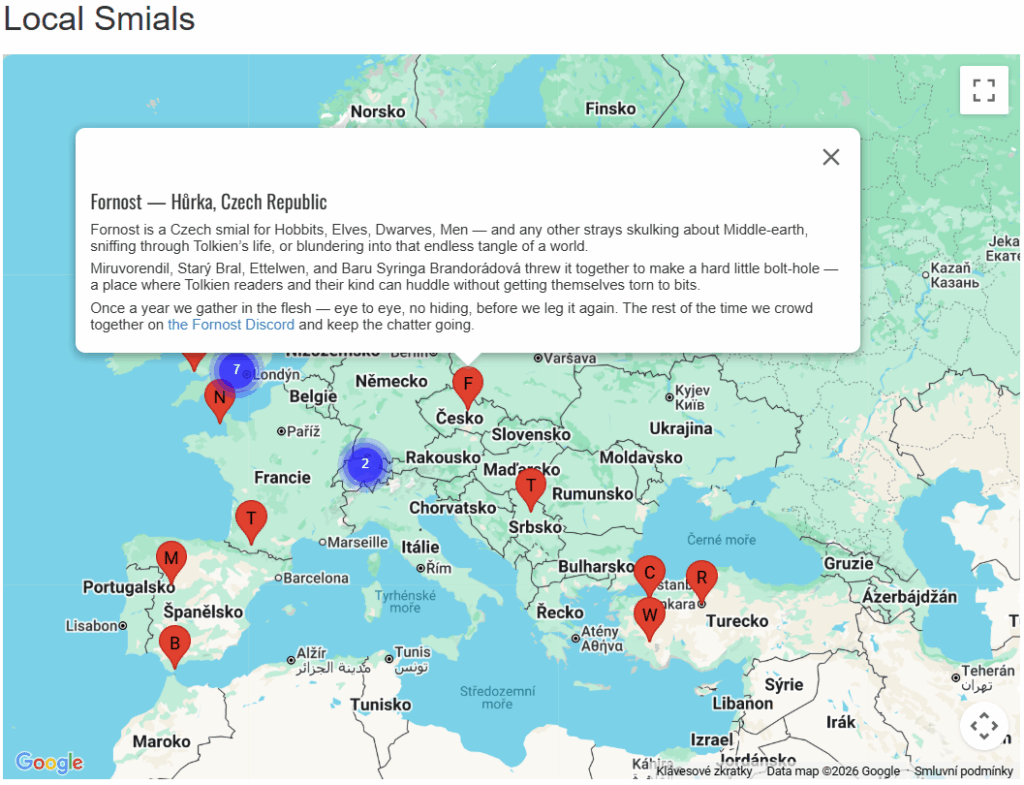Open map camera controls button

coord(984,726)
